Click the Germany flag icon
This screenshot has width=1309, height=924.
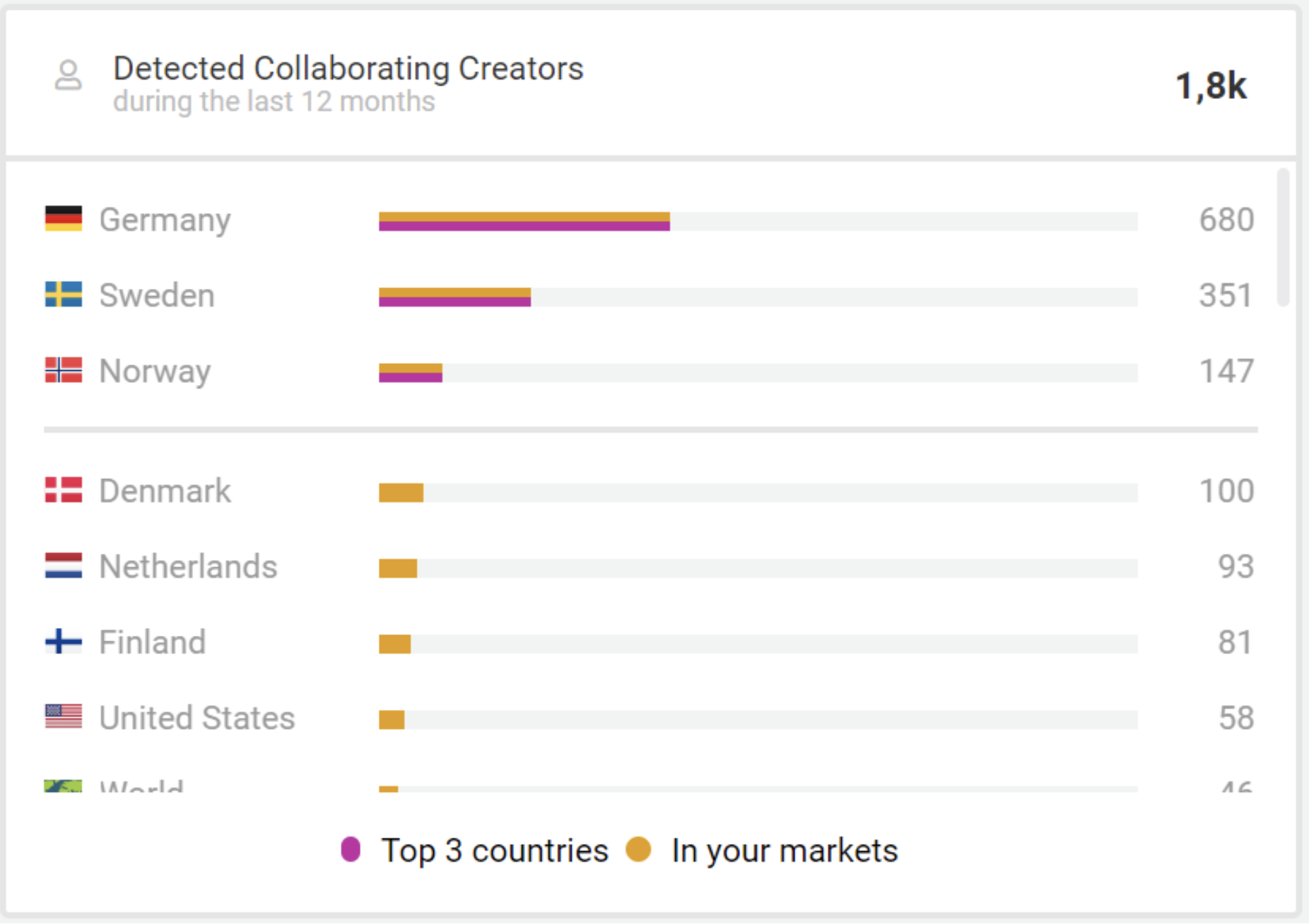(64, 219)
